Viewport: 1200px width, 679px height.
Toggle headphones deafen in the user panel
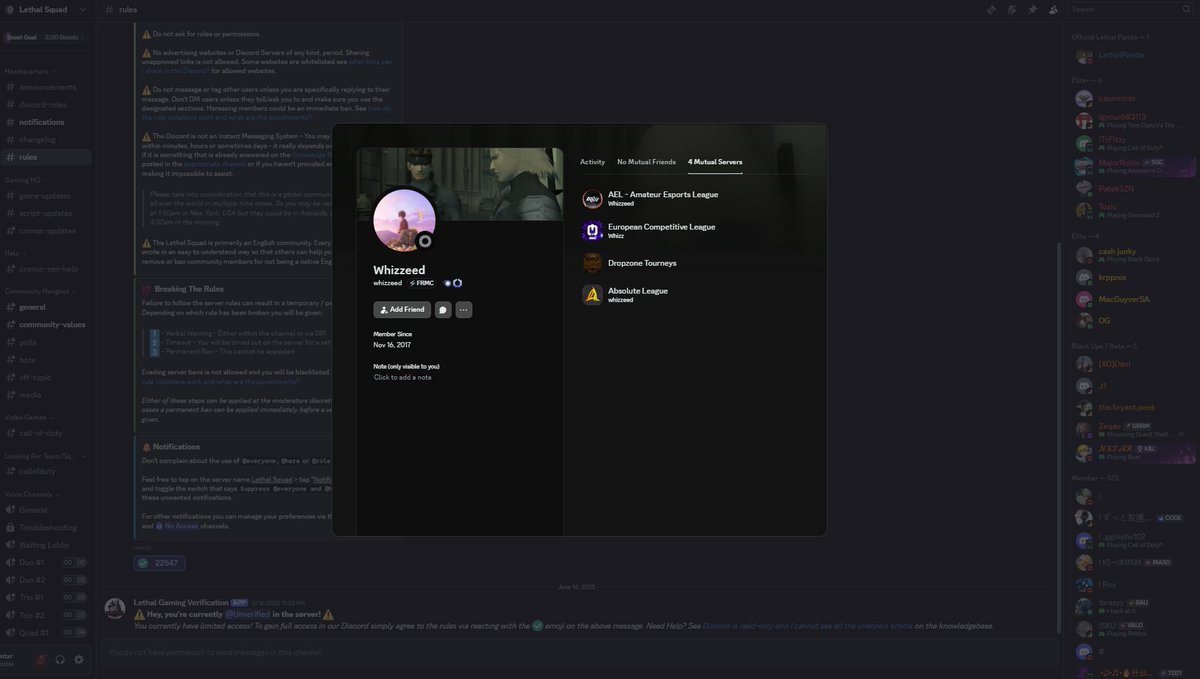point(60,660)
